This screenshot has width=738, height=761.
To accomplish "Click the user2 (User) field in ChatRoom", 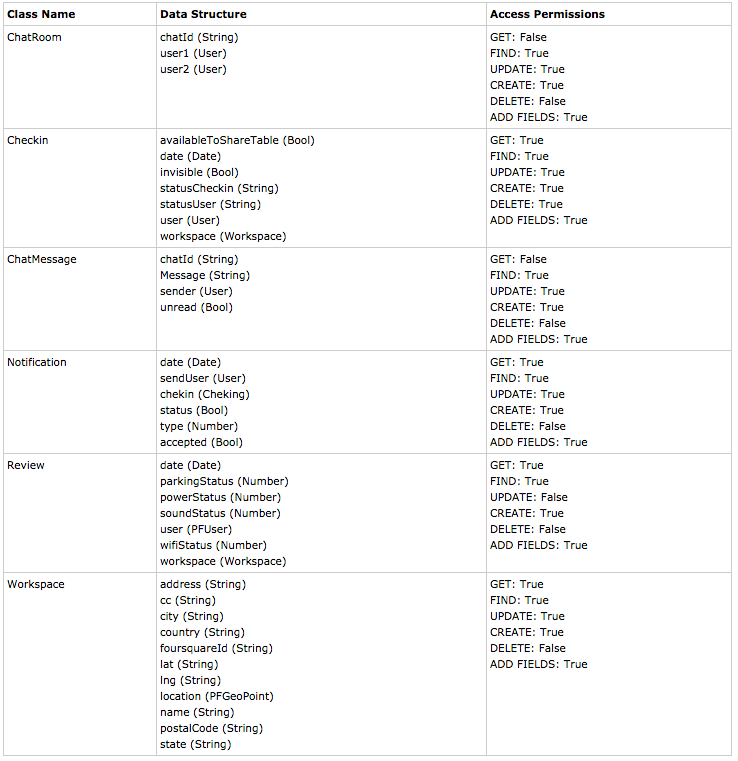I will [193, 69].
